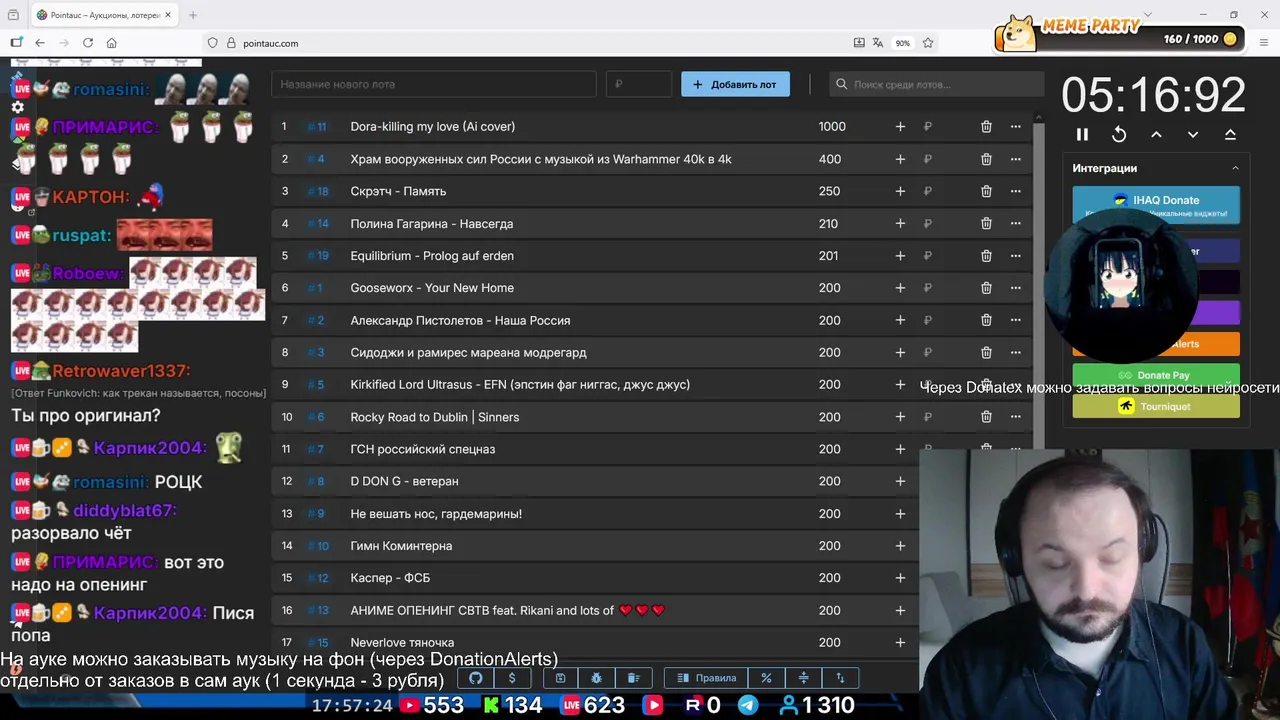Delete the Dora-killing my love lot

click(x=986, y=126)
